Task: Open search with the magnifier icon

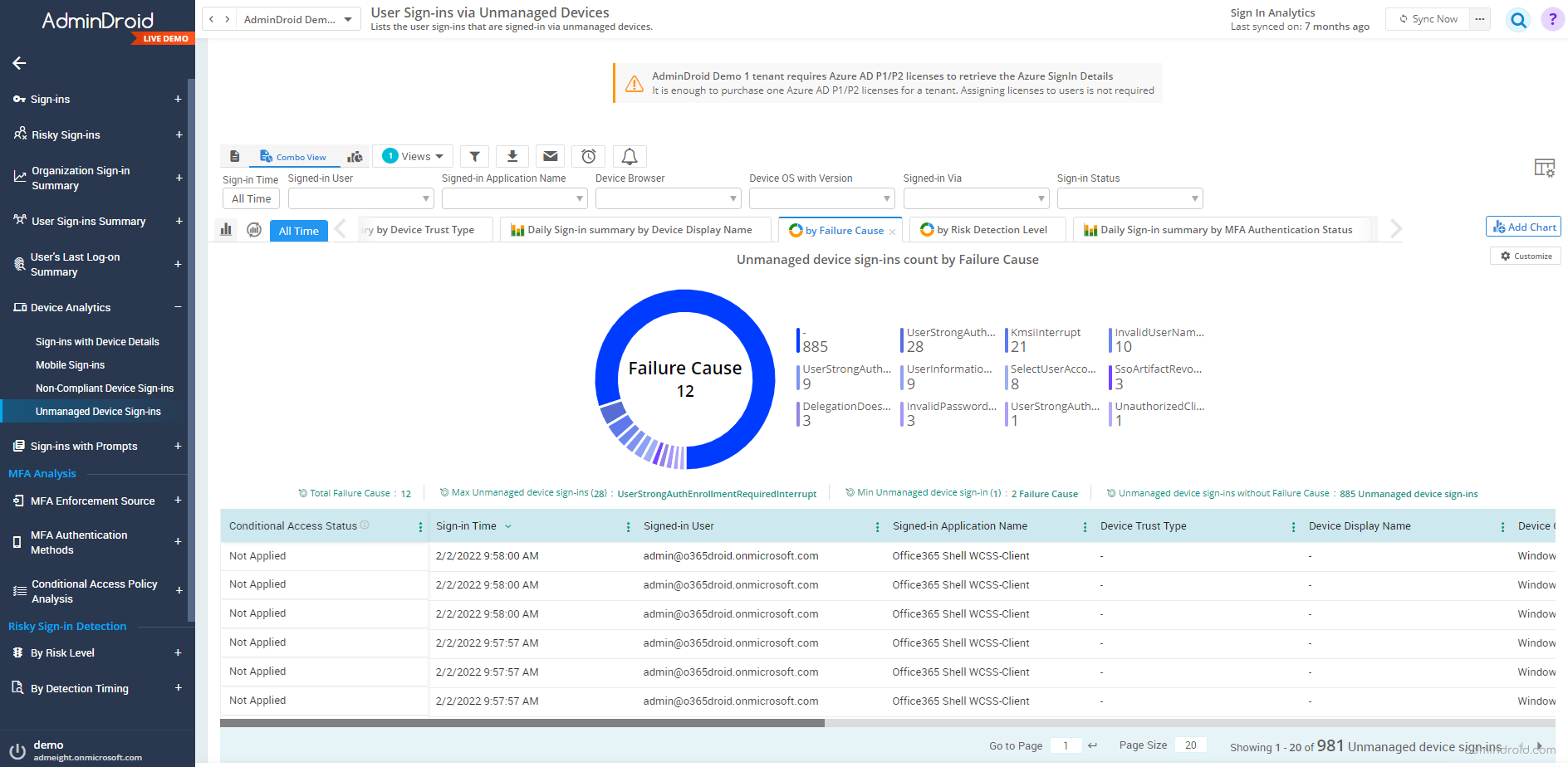Action: pos(1518,19)
